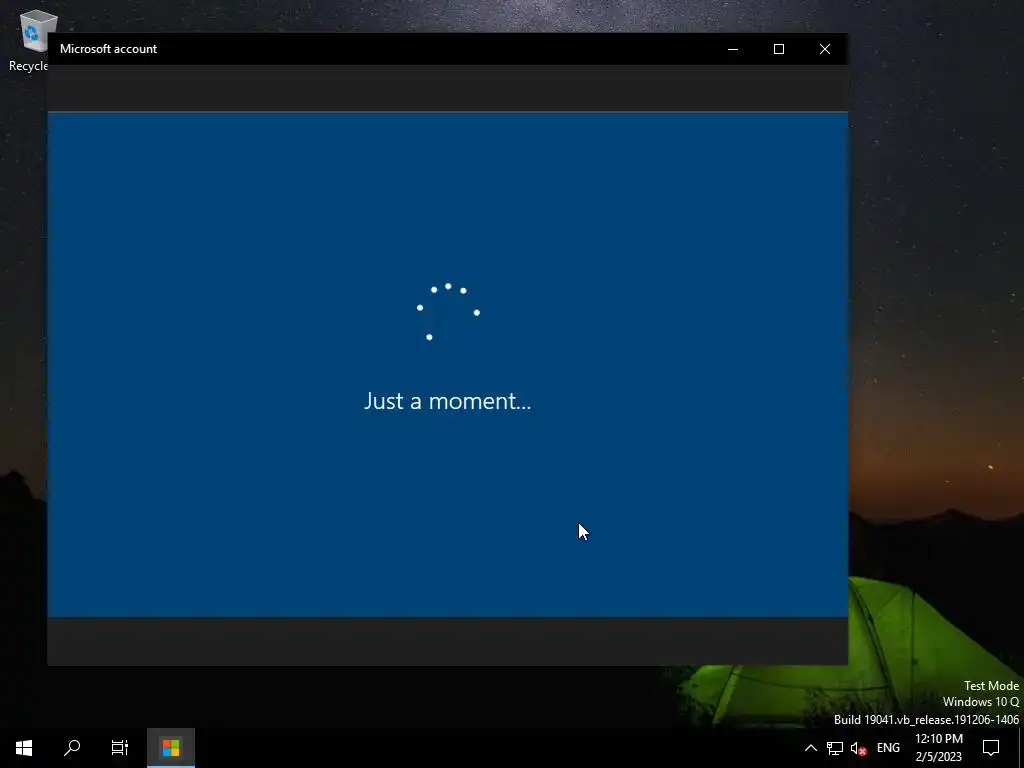Open the Action Center notifications icon

[991, 748]
